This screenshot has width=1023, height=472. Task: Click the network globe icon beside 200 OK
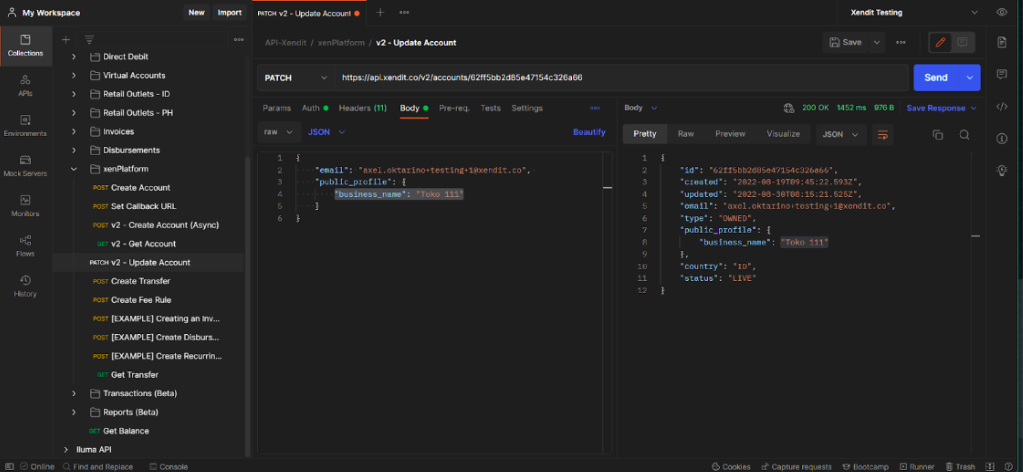[x=789, y=108]
